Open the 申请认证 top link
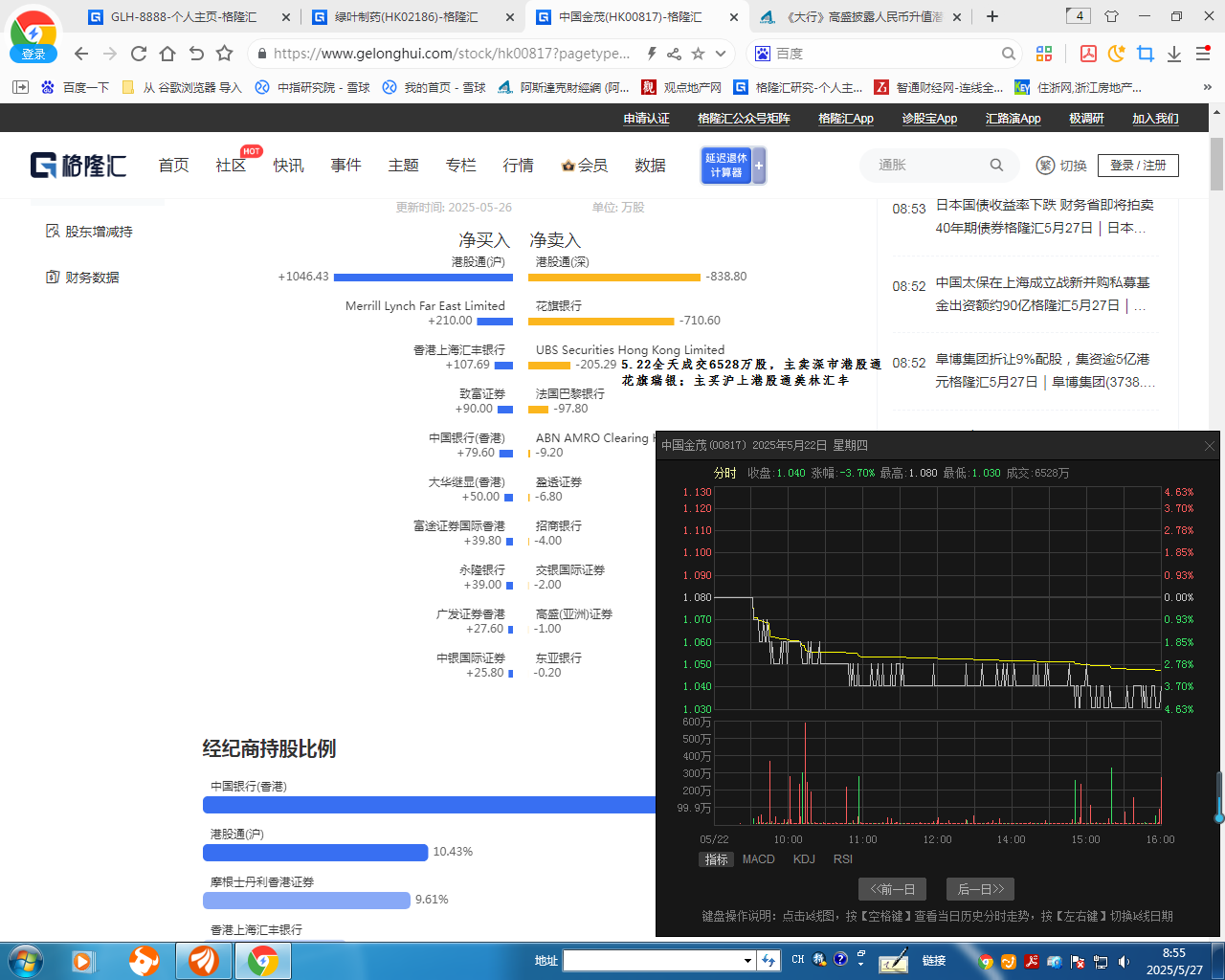 tap(647, 119)
